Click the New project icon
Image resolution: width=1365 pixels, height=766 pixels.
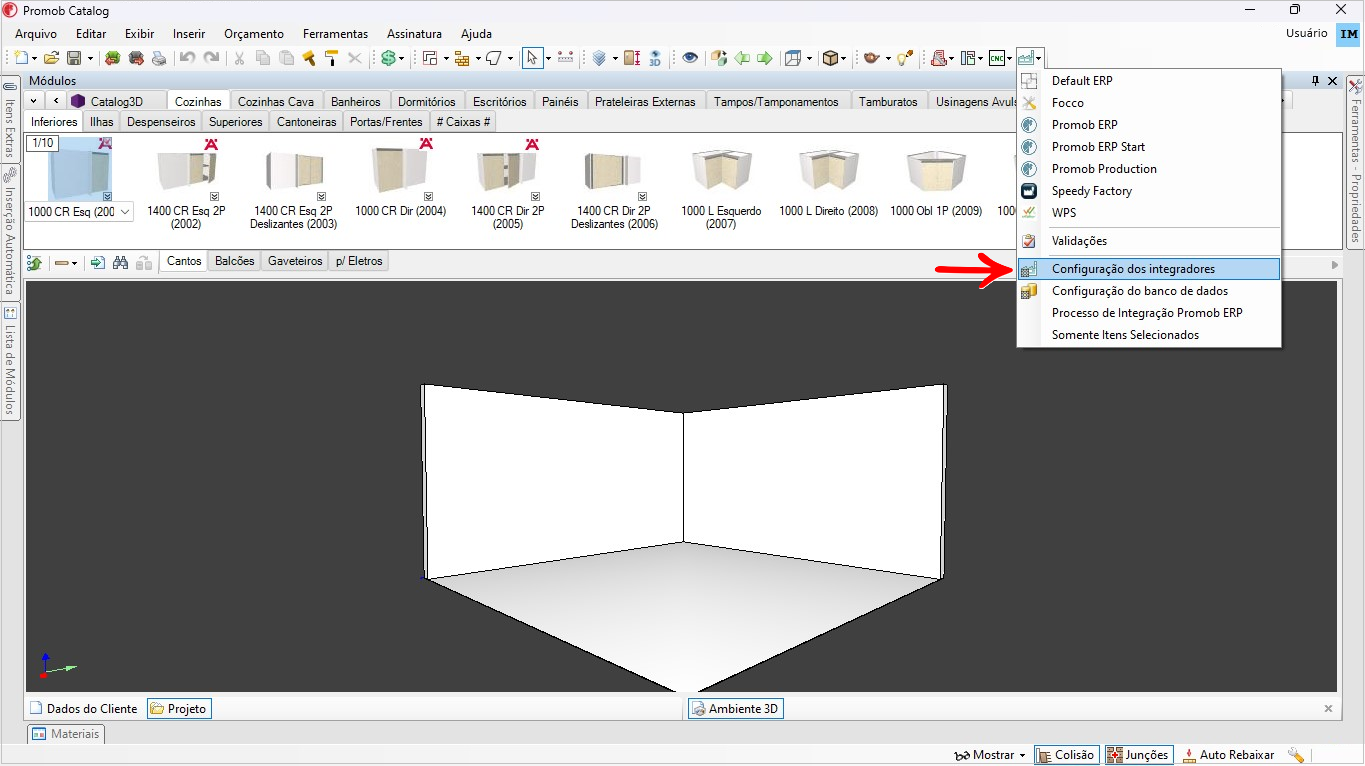coord(21,58)
